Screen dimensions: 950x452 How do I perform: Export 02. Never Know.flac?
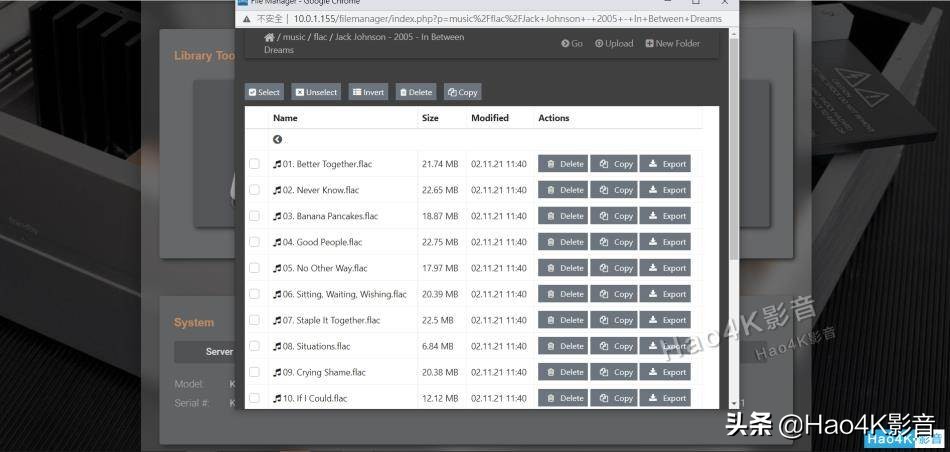coord(665,190)
